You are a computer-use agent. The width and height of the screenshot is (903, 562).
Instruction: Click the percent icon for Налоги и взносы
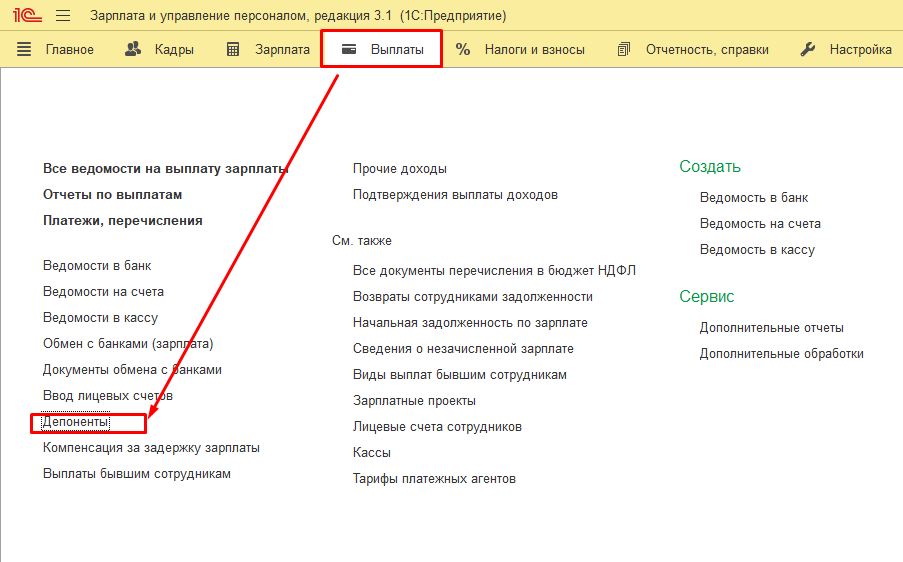(463, 49)
